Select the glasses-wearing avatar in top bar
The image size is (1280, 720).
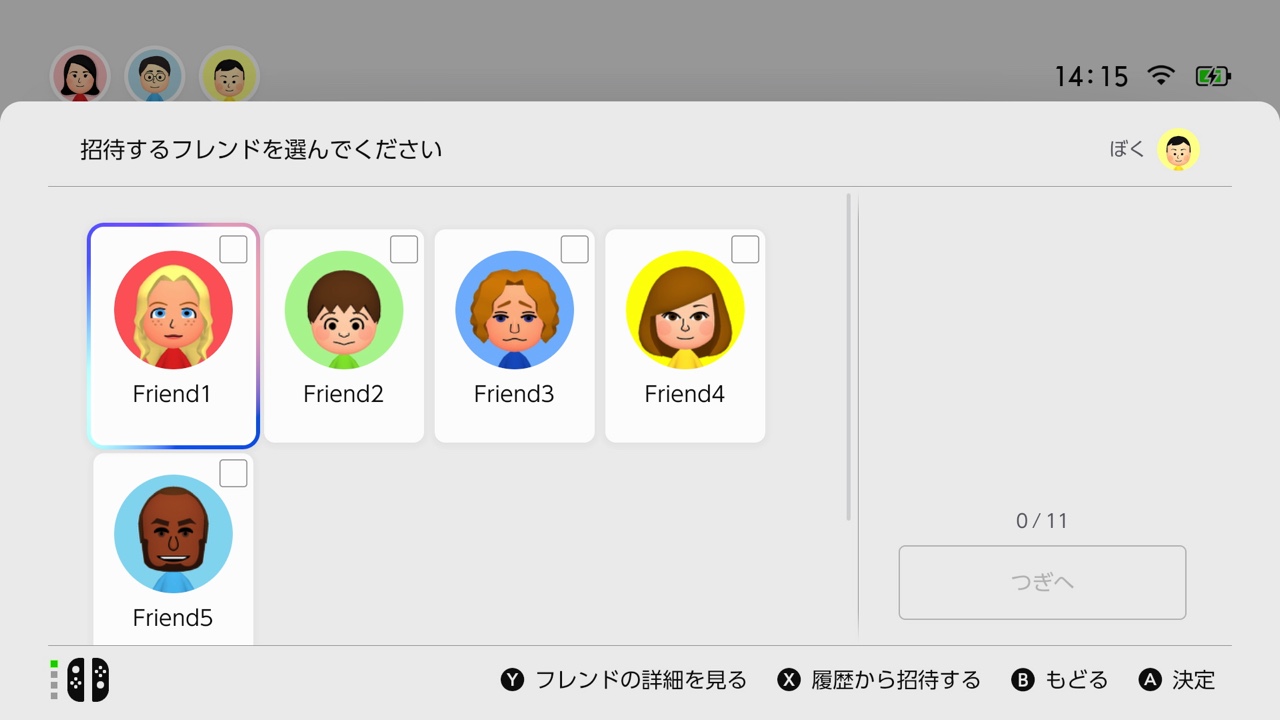click(154, 76)
